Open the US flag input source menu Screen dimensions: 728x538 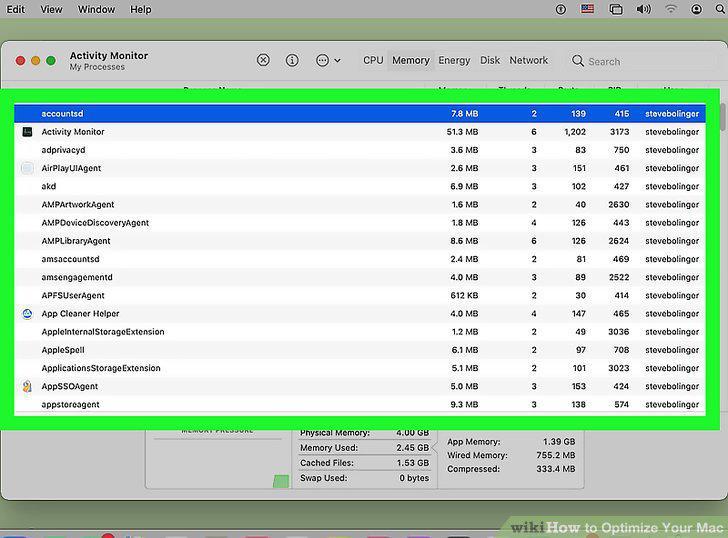coord(587,9)
